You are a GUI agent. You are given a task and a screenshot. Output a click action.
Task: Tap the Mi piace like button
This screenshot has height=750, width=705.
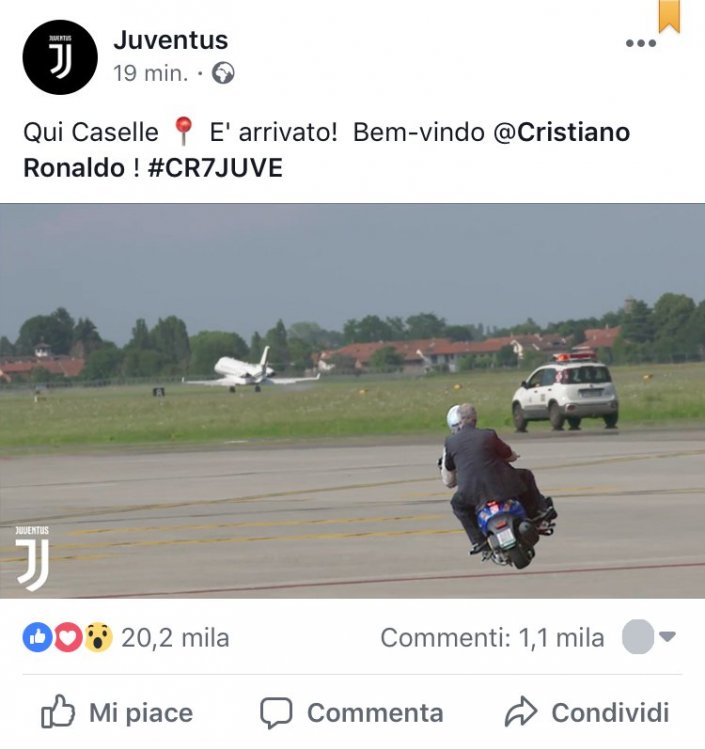117,712
